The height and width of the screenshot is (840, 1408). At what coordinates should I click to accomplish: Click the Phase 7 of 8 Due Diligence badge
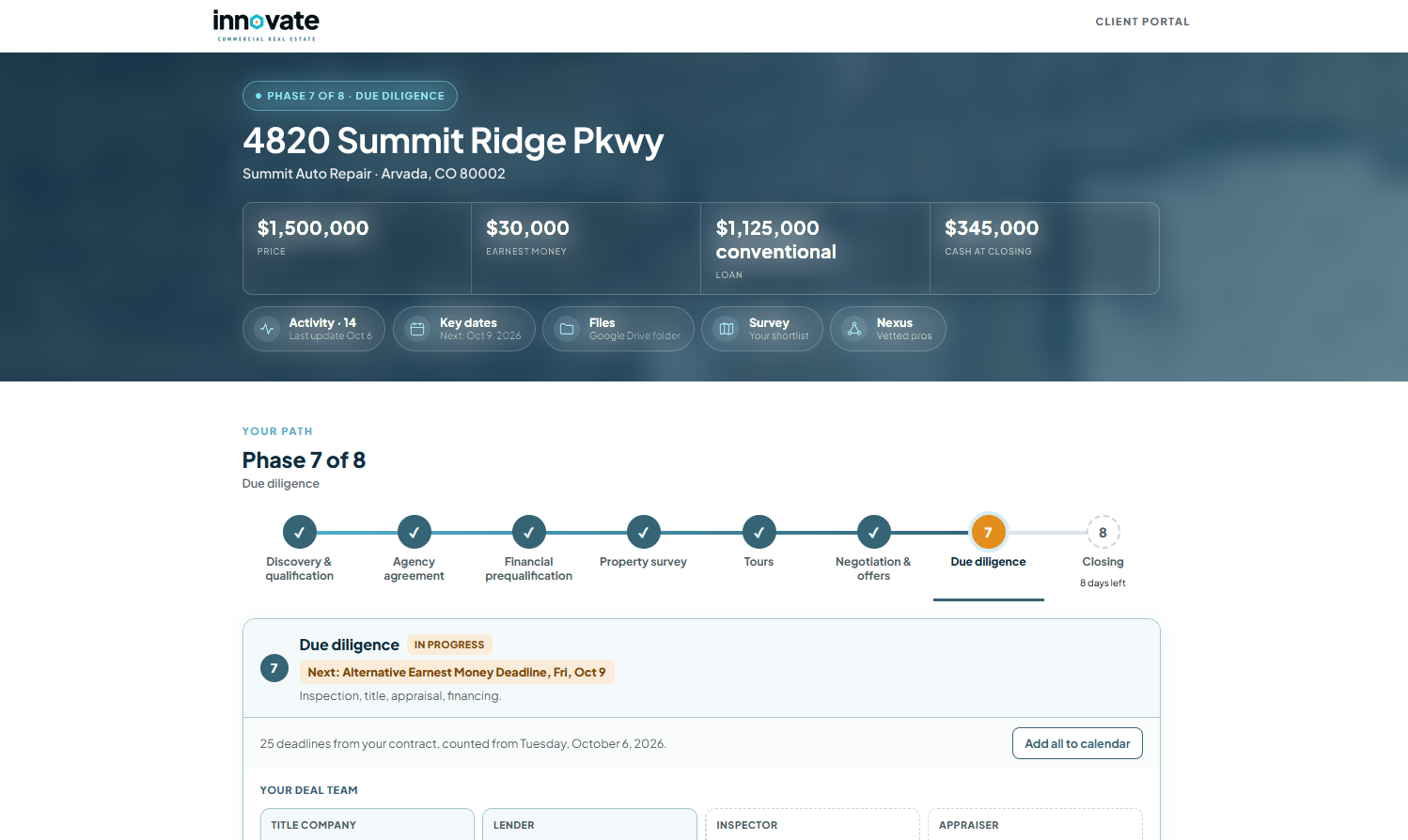coord(350,96)
